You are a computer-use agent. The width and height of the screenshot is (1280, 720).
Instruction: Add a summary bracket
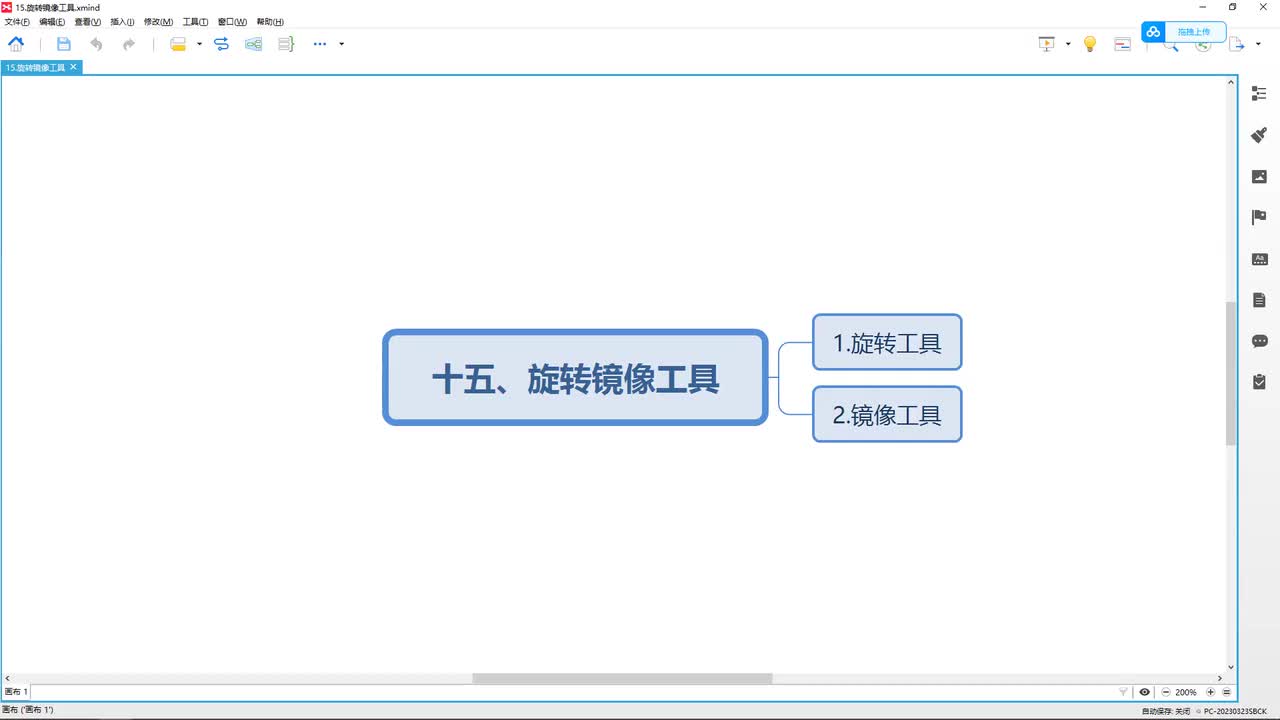tap(286, 44)
